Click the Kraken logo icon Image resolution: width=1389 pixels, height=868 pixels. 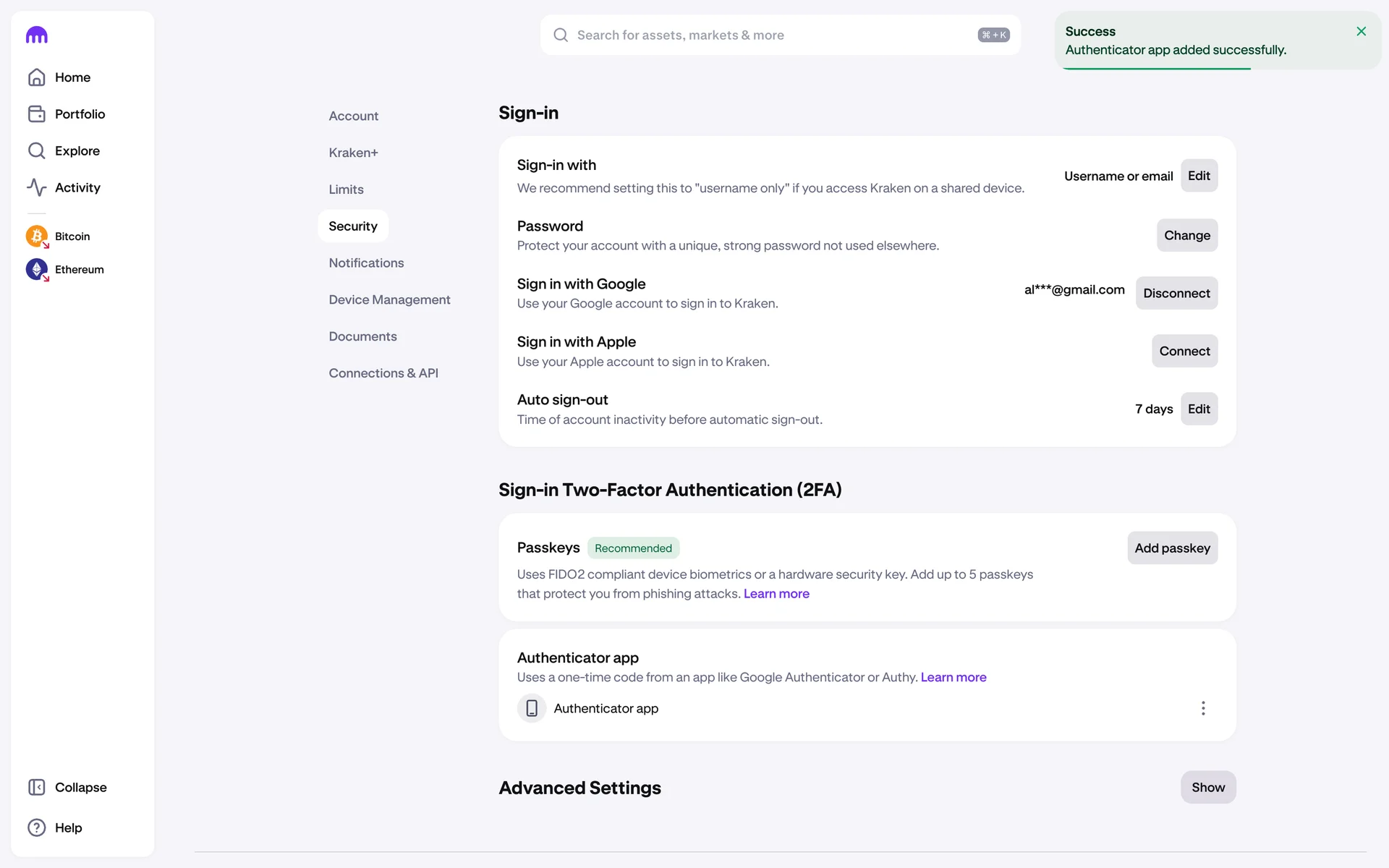pos(37,35)
